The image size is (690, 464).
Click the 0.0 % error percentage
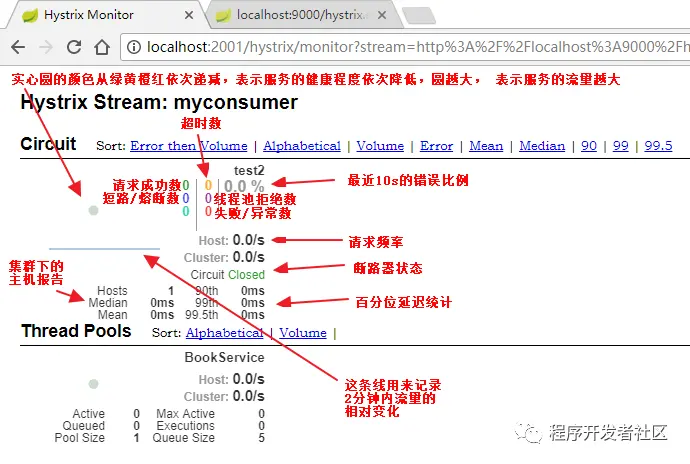coord(244,187)
